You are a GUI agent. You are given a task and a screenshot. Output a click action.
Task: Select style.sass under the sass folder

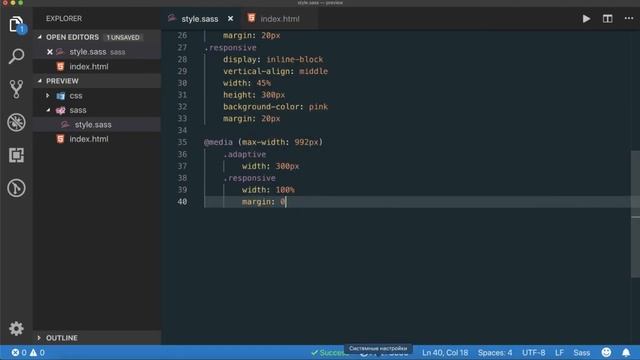(x=97, y=124)
